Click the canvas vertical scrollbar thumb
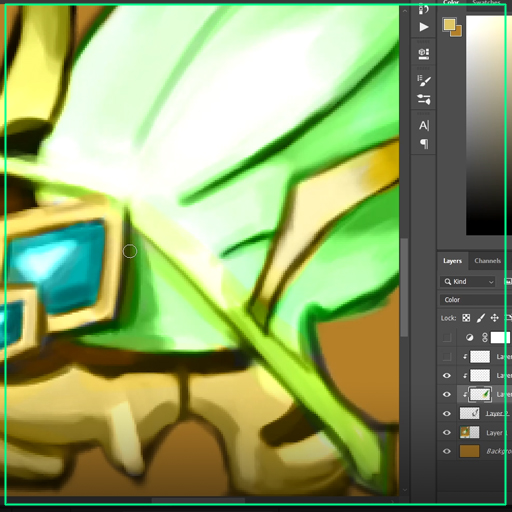This screenshot has height=512, width=512. point(404,287)
